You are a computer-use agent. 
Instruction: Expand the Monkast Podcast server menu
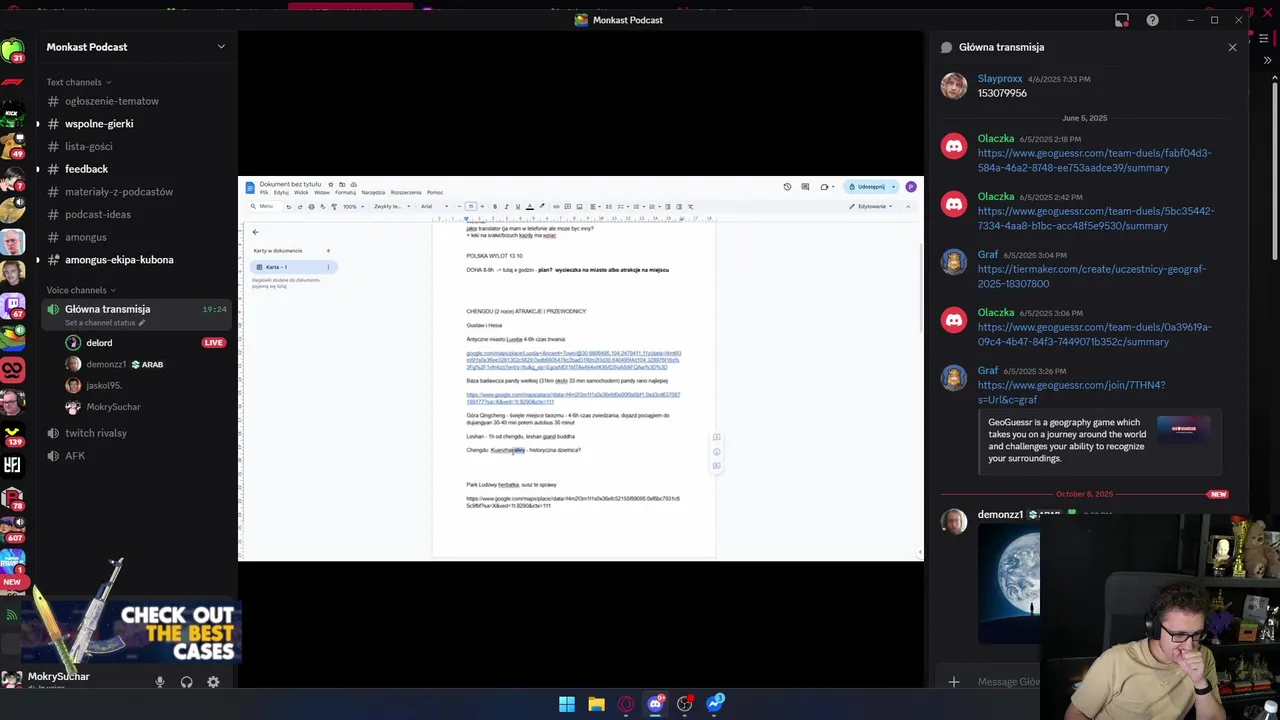221,47
